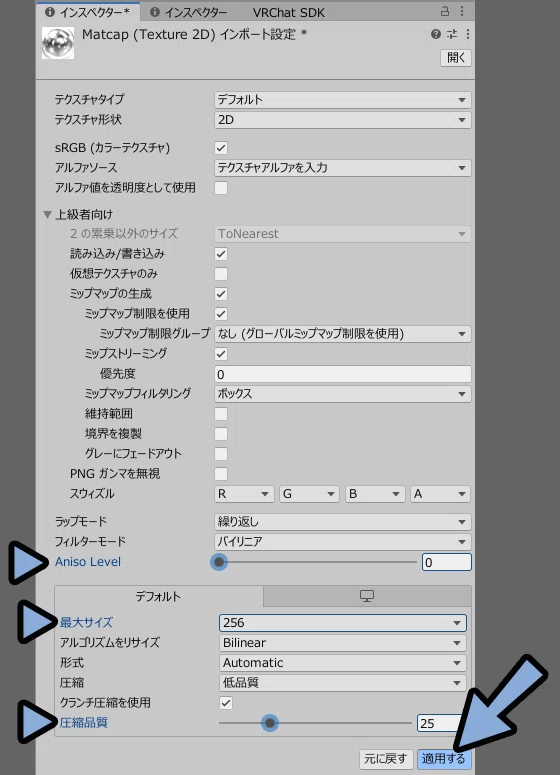Toggle the sRGB (カラーテクスチャ) checkbox
The image size is (560, 775).
pos(221,148)
